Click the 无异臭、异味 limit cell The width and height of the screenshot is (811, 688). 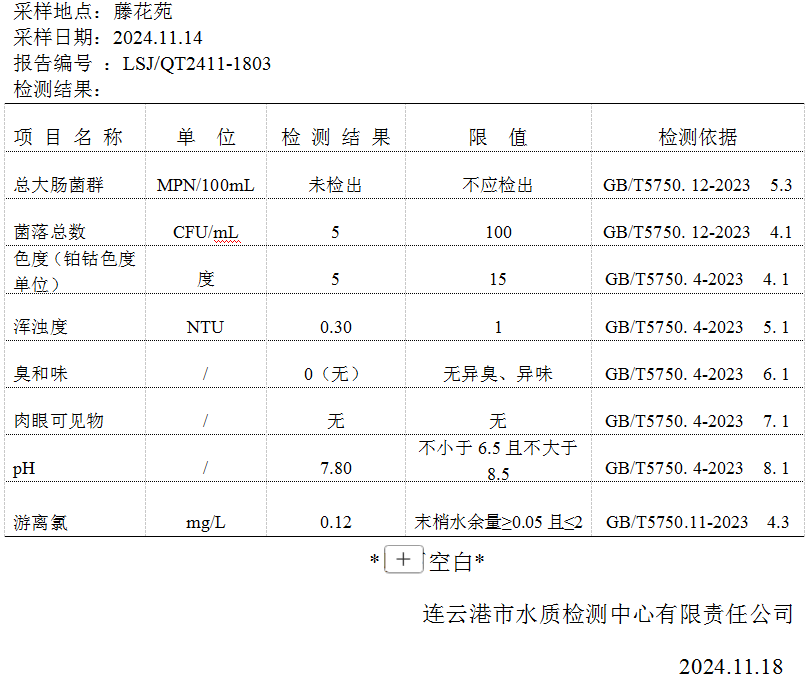coord(498,374)
